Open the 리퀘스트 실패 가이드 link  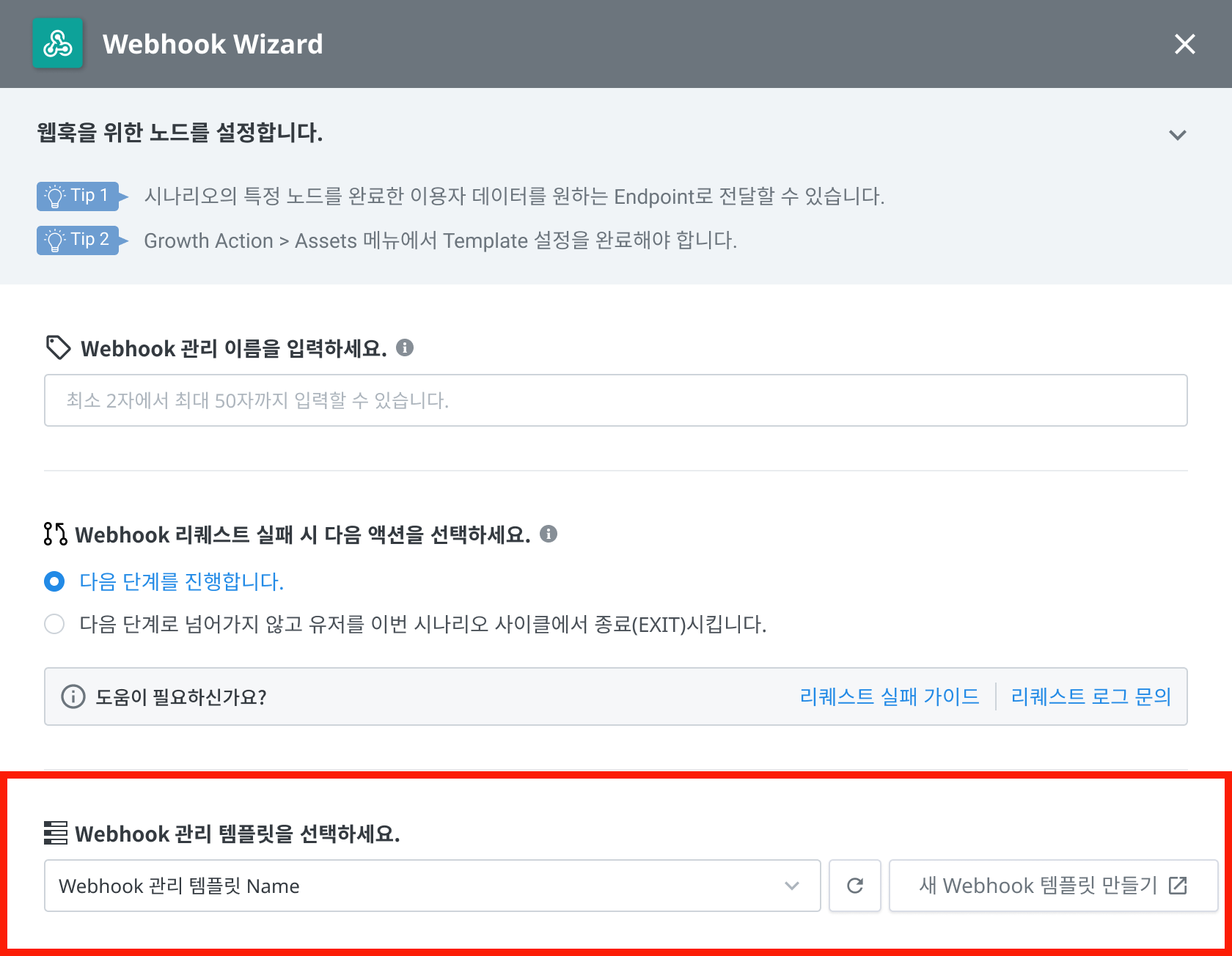point(889,696)
